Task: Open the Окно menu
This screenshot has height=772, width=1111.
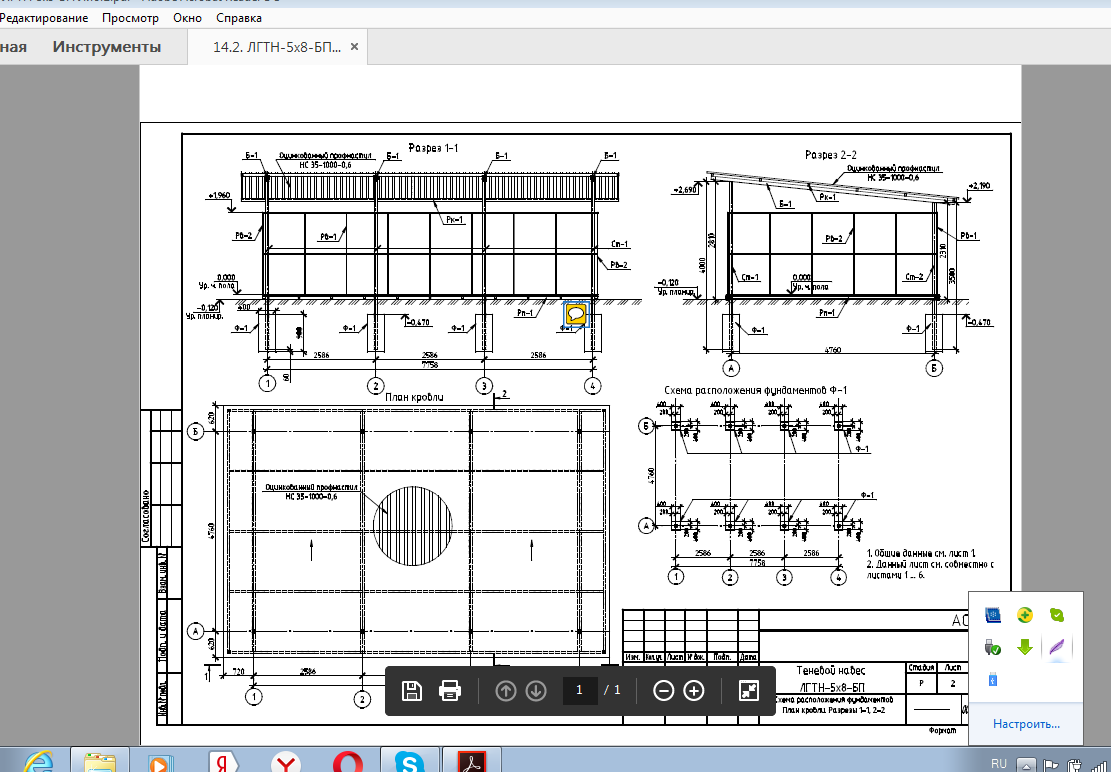Action: tap(186, 18)
